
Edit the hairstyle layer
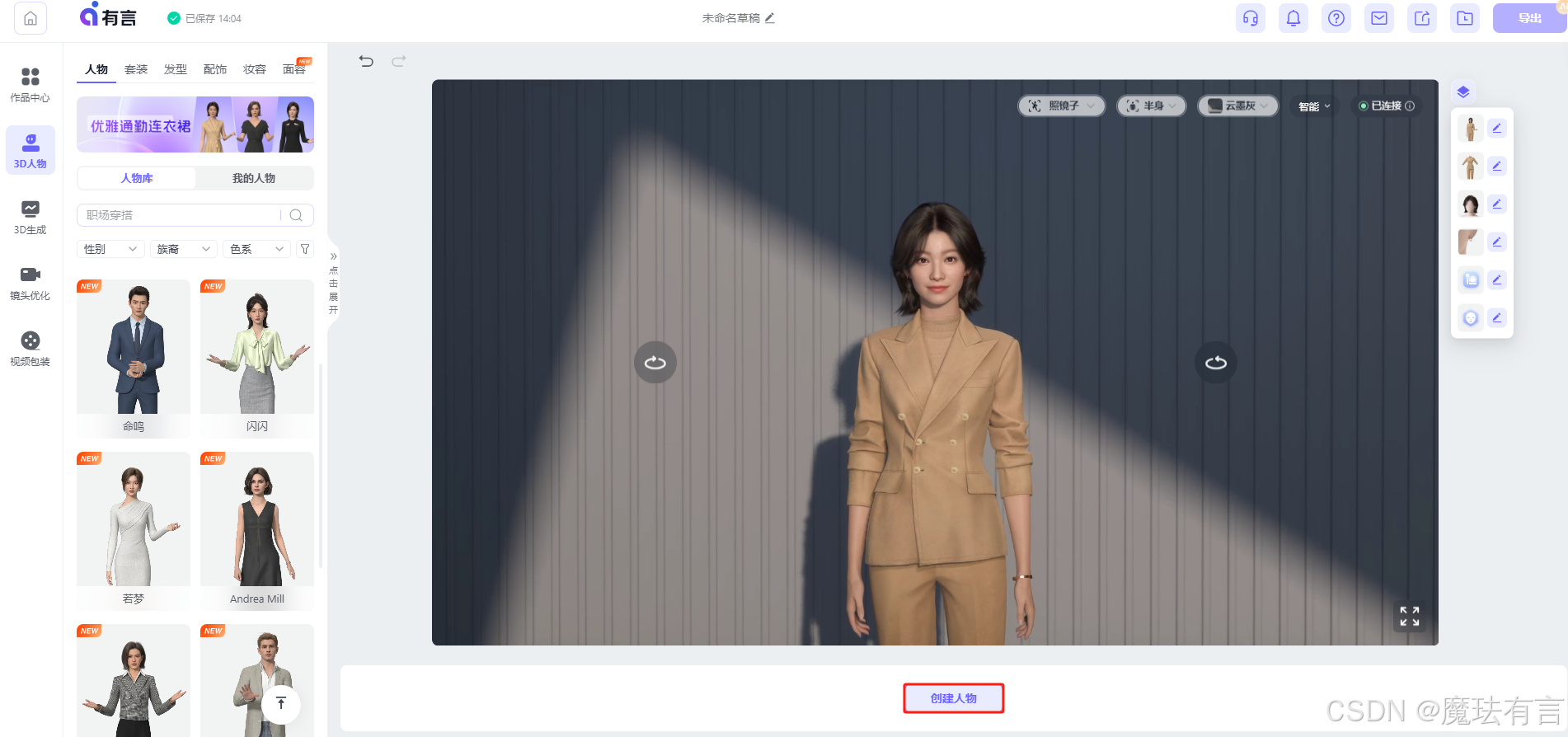coord(1497,204)
